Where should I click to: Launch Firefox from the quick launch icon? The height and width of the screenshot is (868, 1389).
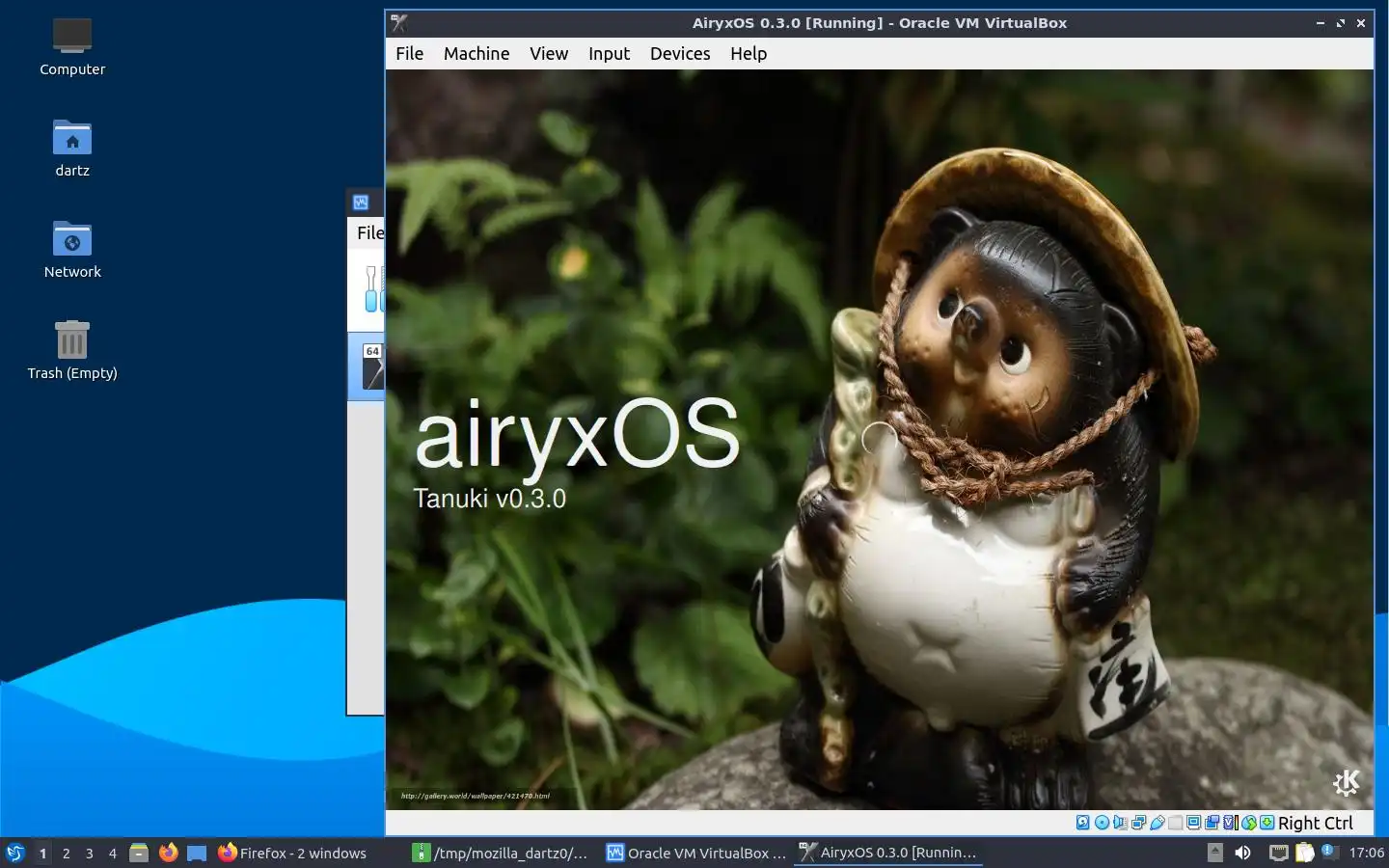coord(168,853)
